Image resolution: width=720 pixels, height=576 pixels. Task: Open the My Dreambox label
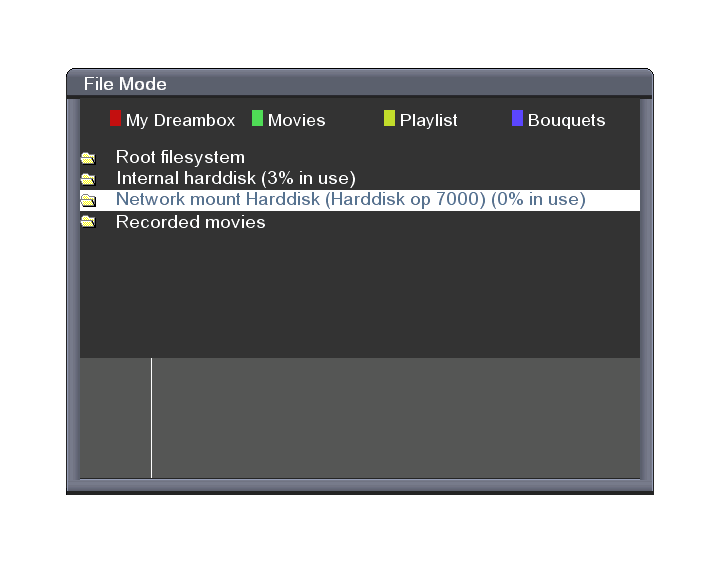(x=180, y=120)
